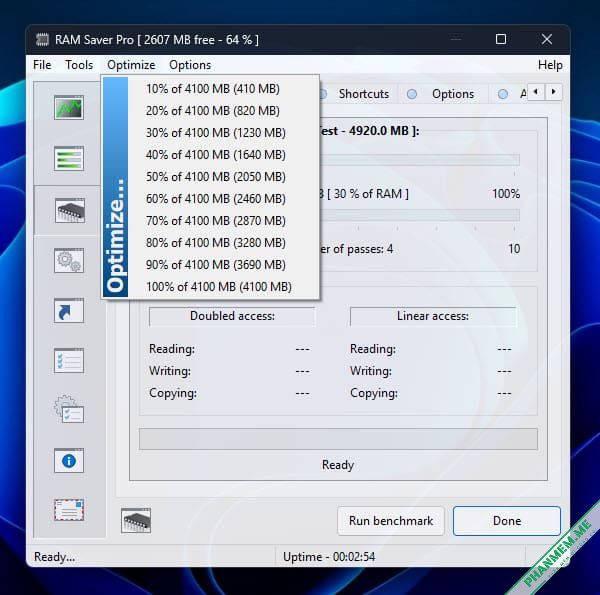Open the File menu

(x=42, y=65)
